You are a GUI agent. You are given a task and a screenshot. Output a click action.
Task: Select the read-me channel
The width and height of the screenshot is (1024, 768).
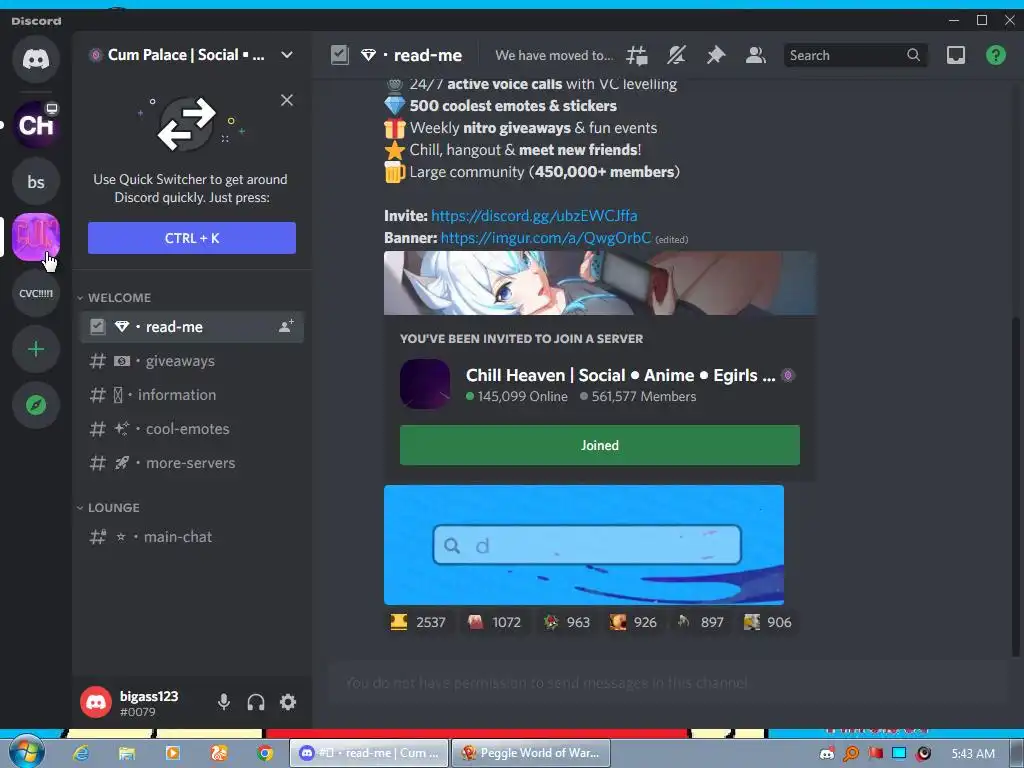point(191,327)
